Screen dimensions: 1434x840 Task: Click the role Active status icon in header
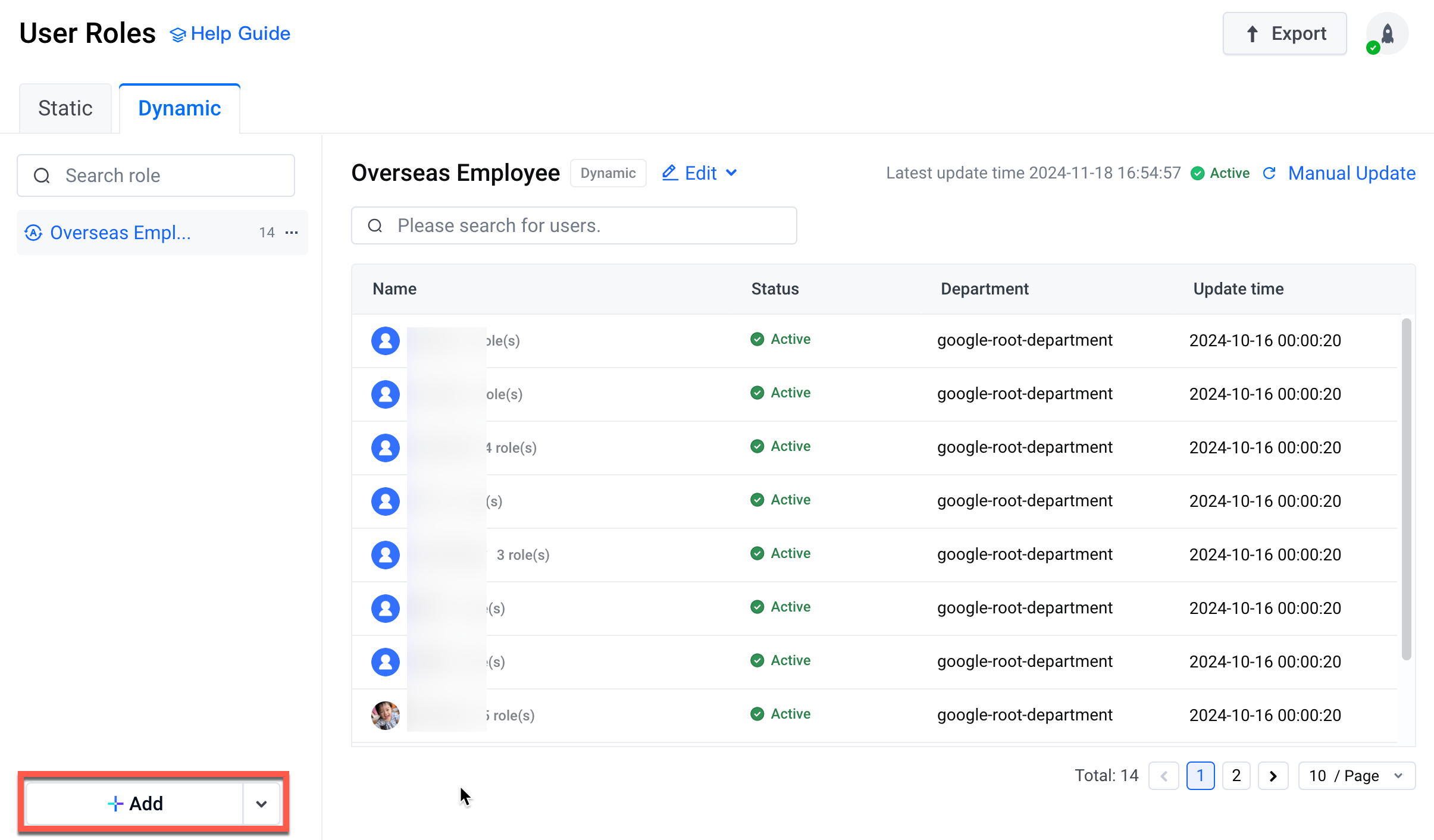coord(1198,173)
